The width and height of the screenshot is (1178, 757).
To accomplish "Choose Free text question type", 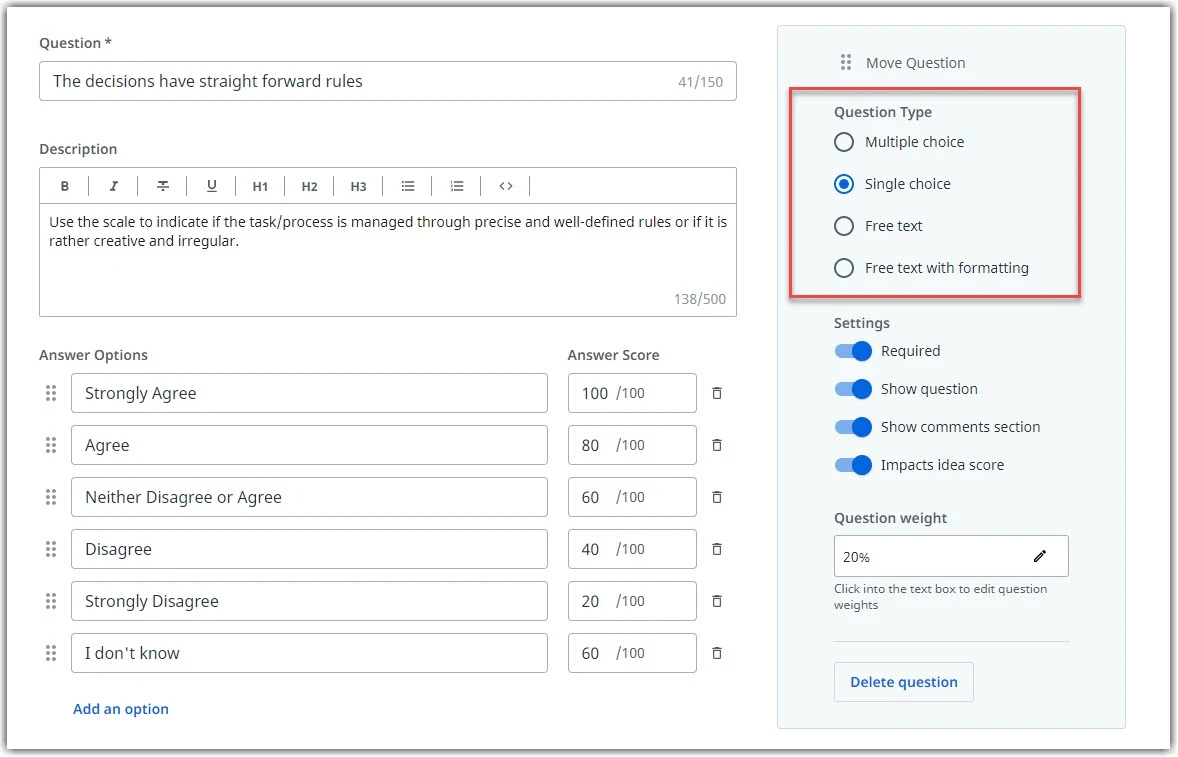I will coord(844,226).
